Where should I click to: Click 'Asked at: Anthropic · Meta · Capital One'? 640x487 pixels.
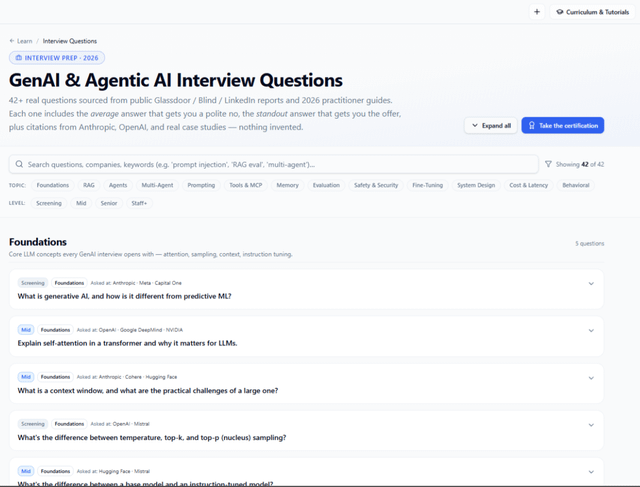click(x=136, y=283)
